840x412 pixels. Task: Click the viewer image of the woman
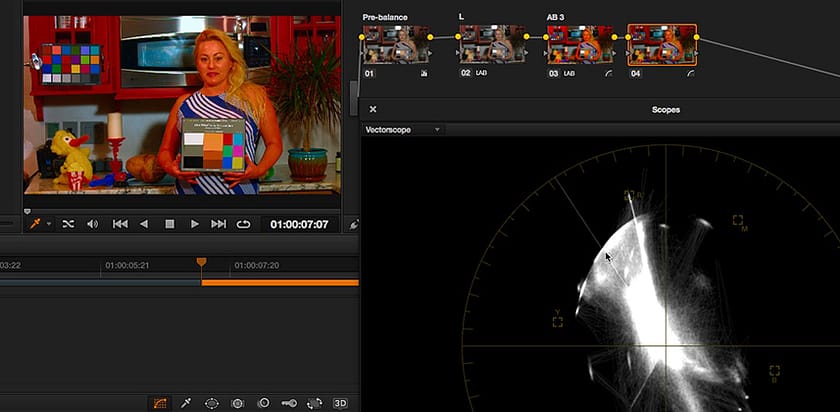coord(182,105)
